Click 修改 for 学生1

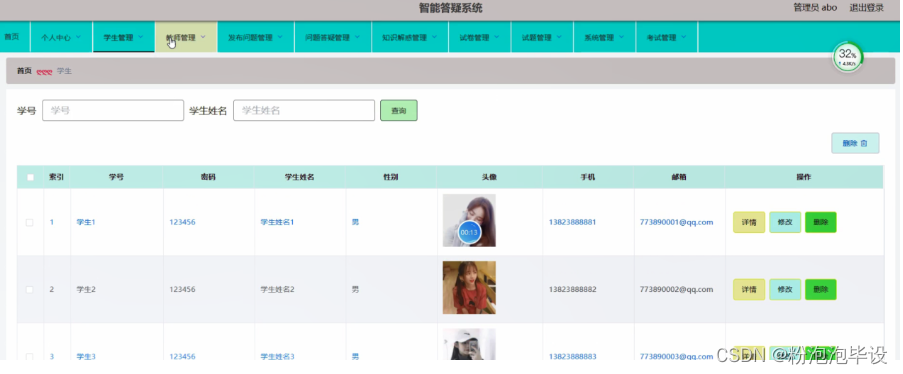(x=785, y=222)
